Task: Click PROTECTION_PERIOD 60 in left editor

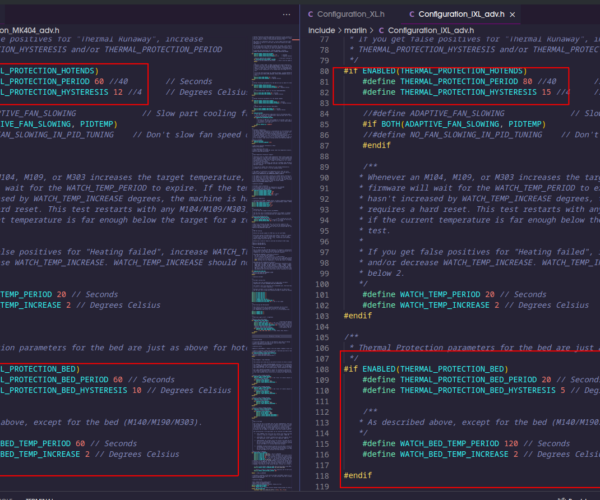Action: pyautogui.click(x=56, y=81)
